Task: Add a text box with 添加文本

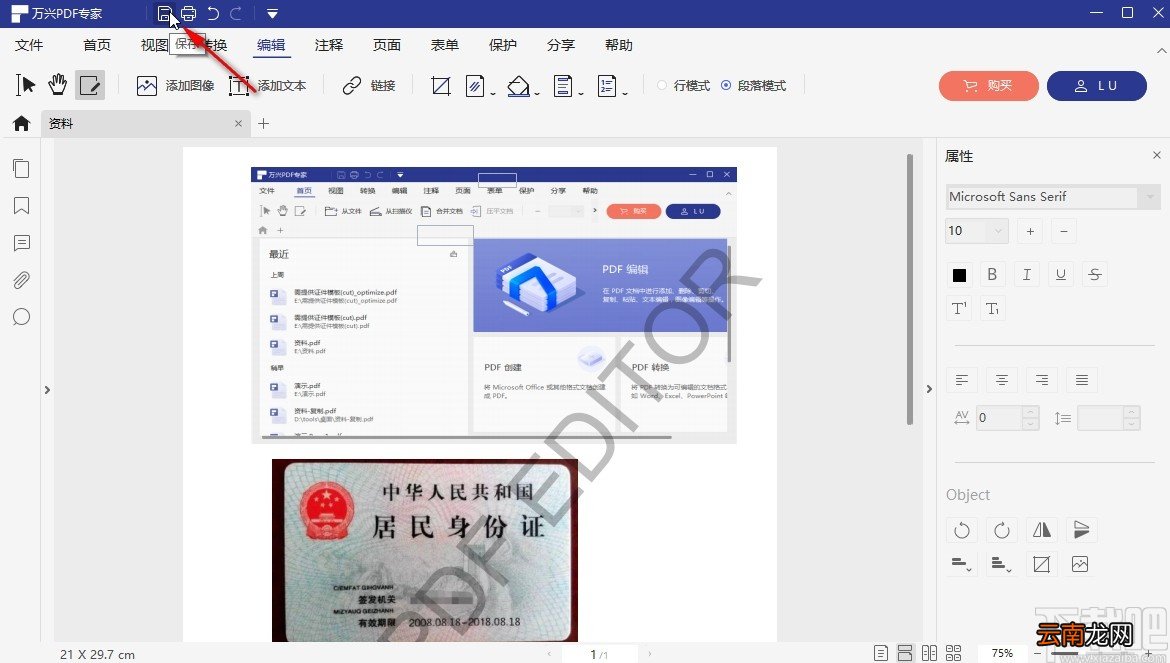Action: click(267, 86)
